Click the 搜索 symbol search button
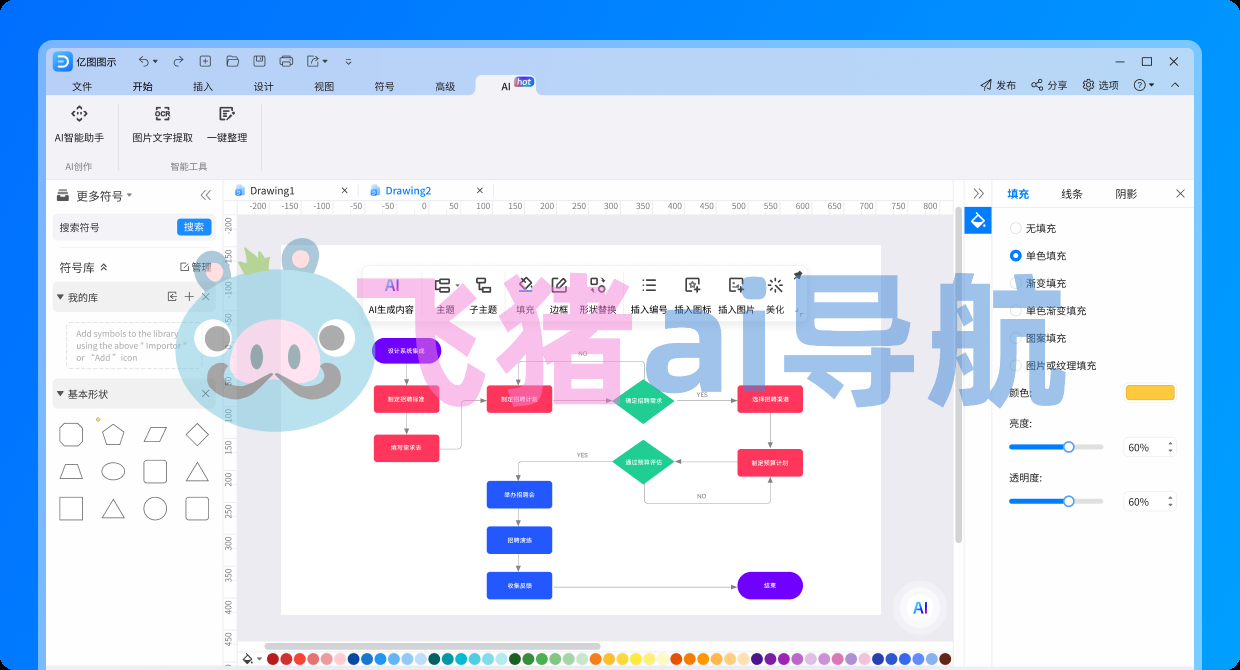 pos(193,227)
